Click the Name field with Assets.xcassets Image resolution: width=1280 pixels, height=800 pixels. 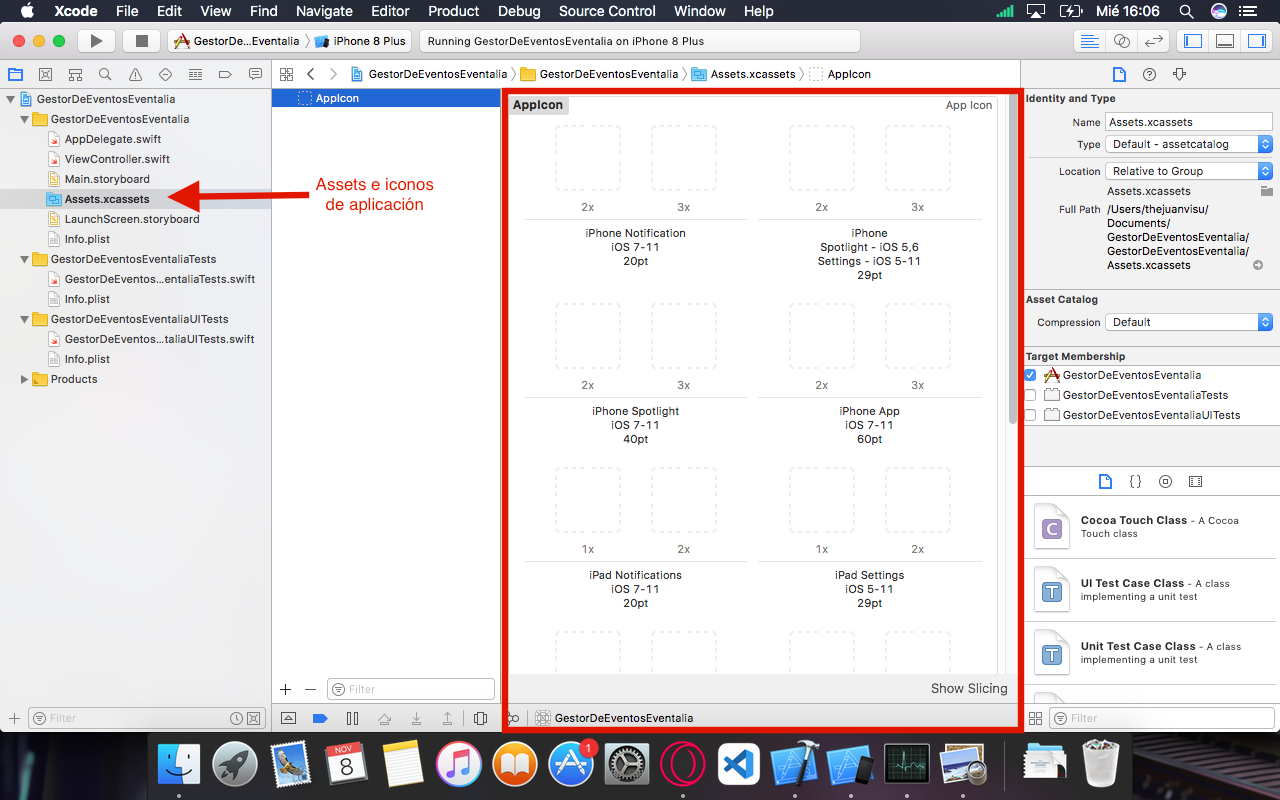1189,122
